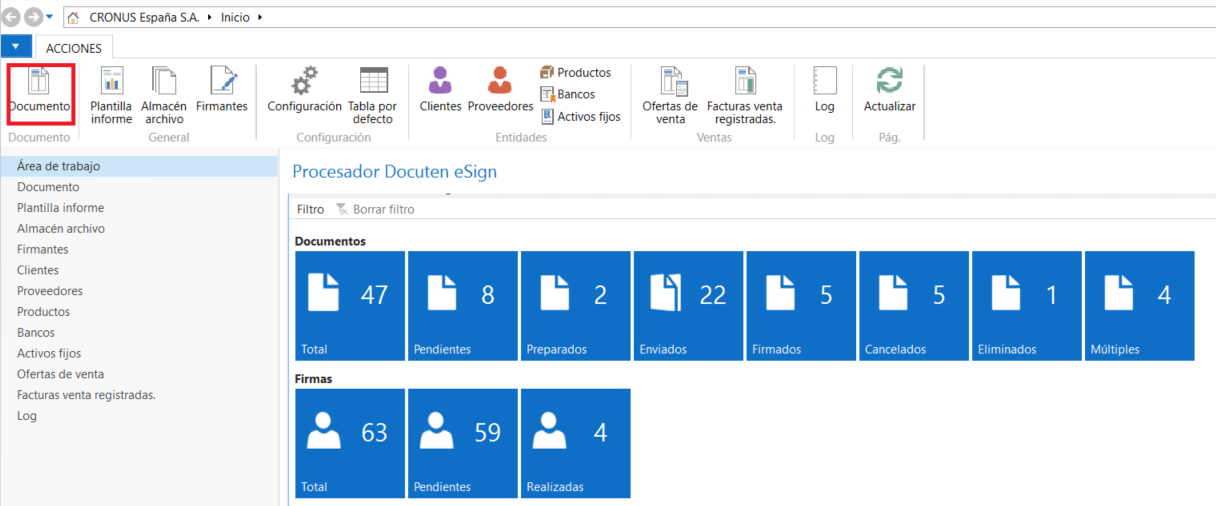Viewport: 1216px width, 506px height.
Task: Select Log in navigation pane
Action: click(x=139, y=416)
